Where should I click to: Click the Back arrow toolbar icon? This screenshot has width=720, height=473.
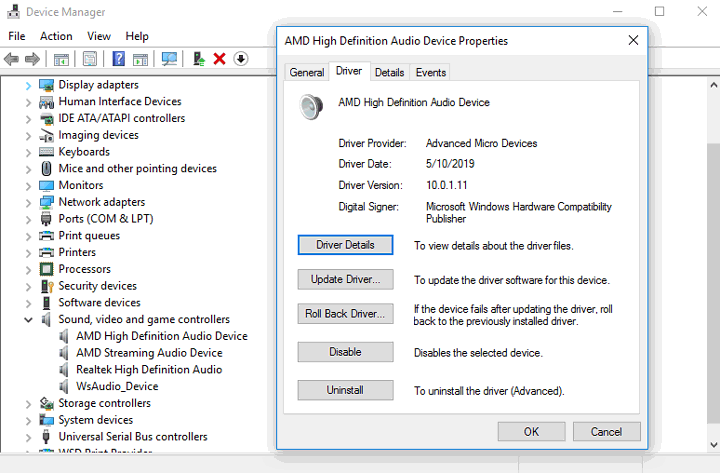11,59
